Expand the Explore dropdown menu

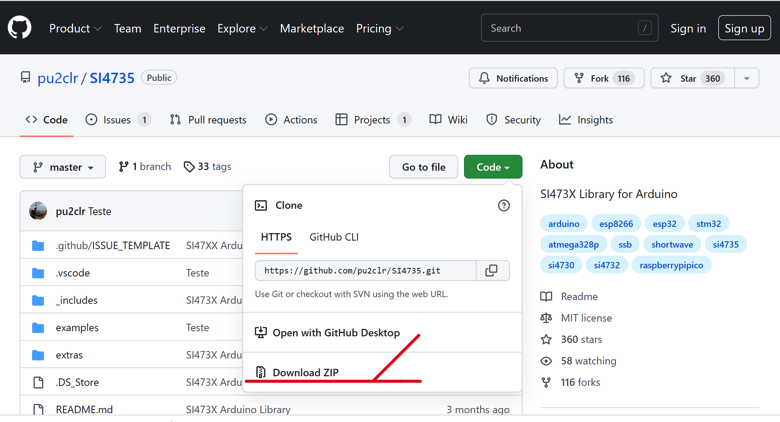point(242,28)
